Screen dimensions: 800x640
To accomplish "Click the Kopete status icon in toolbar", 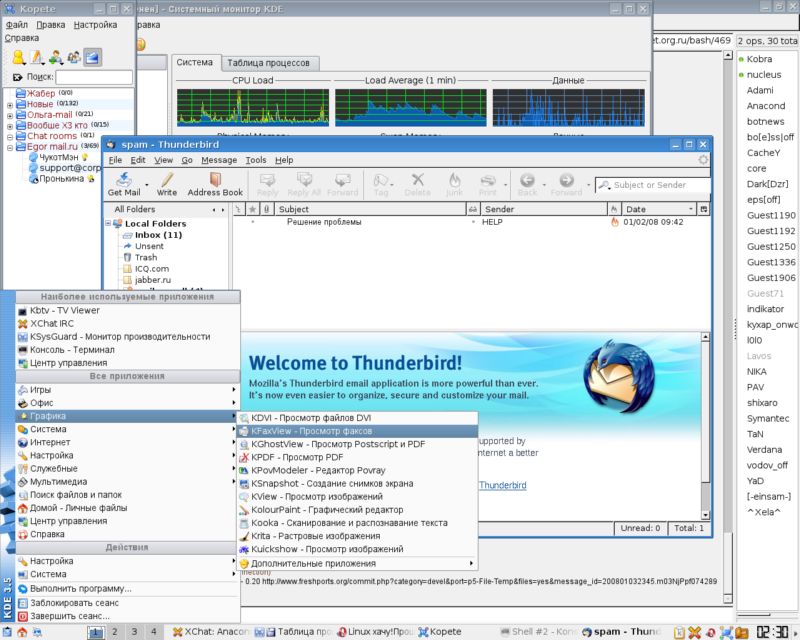I will coord(19,57).
